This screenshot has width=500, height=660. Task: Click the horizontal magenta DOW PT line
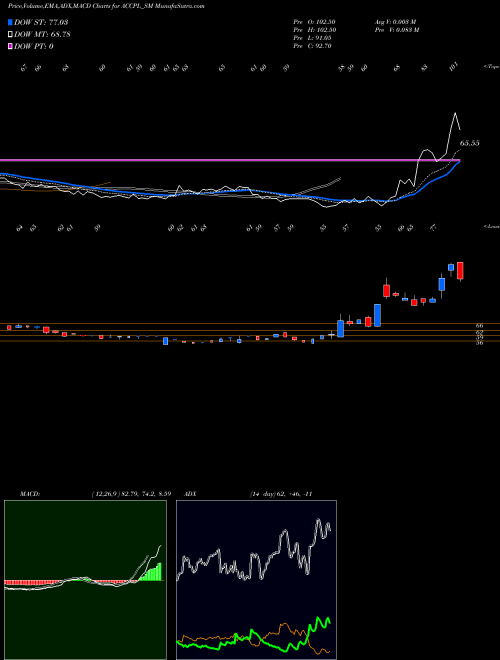(x=230, y=160)
